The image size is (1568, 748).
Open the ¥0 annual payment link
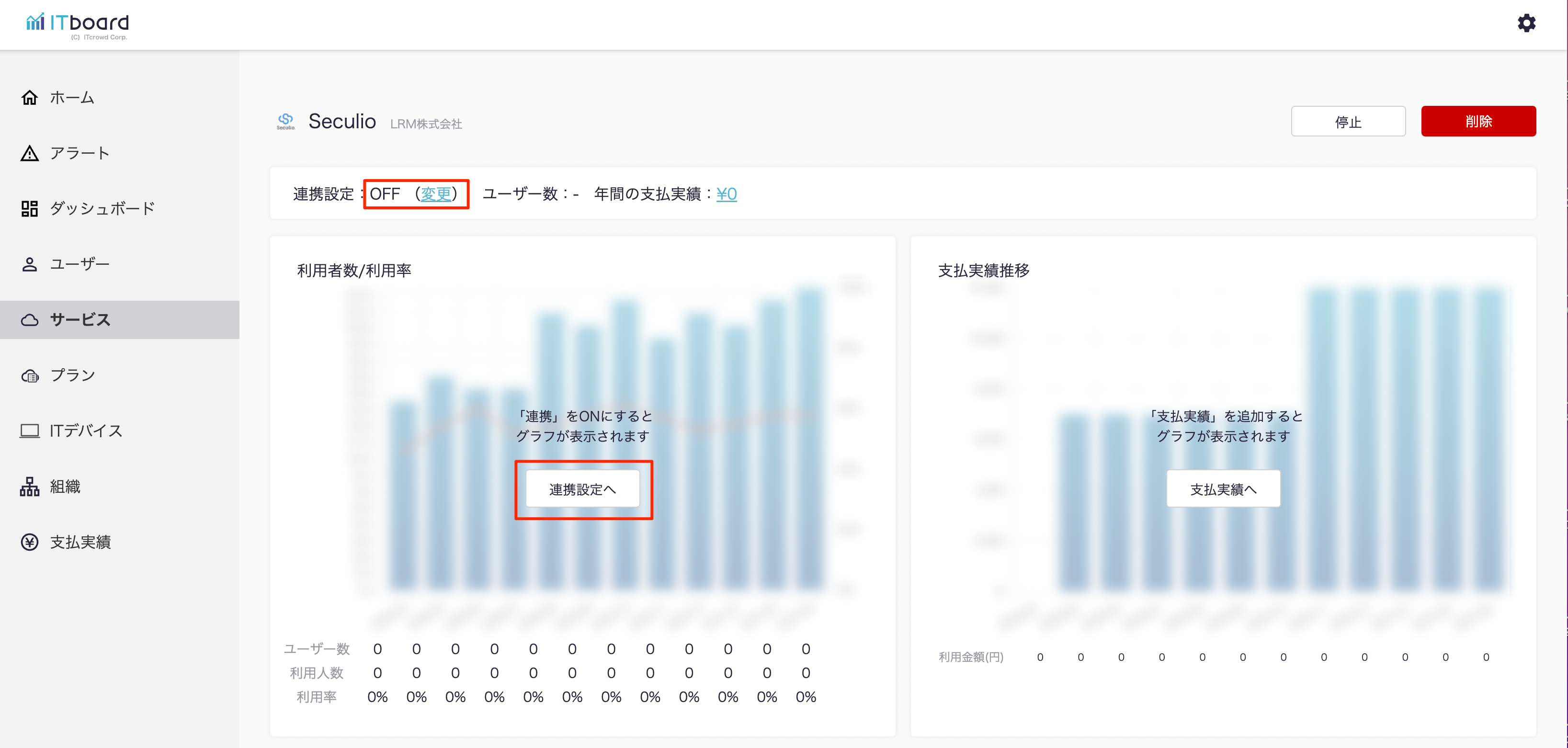click(x=726, y=194)
